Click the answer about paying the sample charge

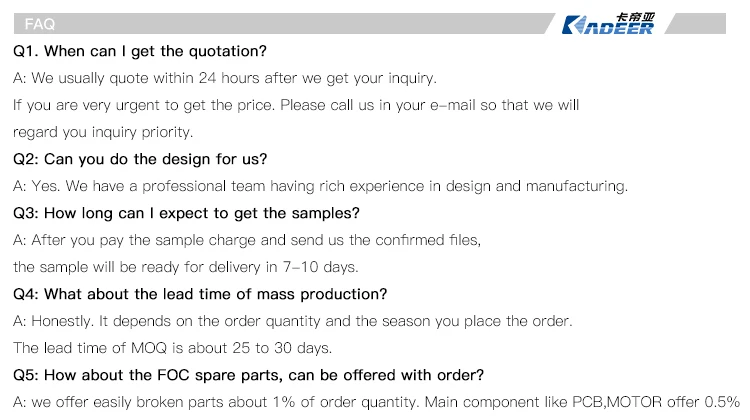[x=247, y=240]
